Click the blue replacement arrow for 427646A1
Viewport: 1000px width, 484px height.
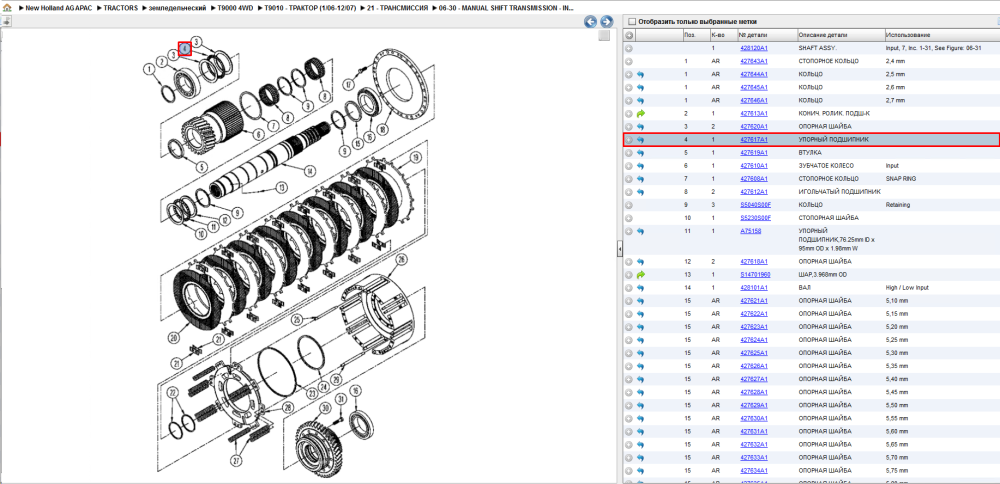(x=640, y=100)
